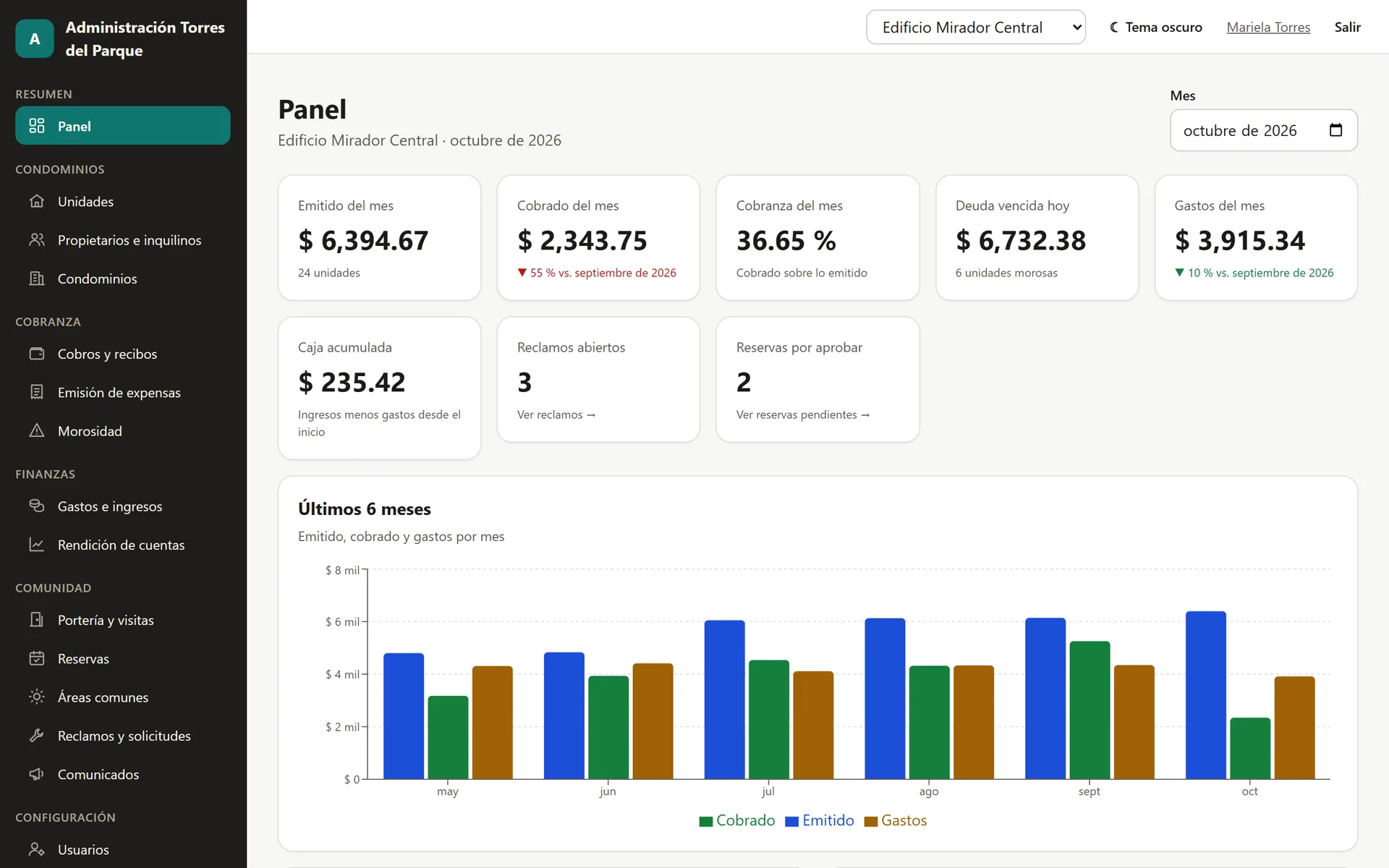Click the Reservas calendar icon
The image size is (1389, 868).
pos(37,658)
